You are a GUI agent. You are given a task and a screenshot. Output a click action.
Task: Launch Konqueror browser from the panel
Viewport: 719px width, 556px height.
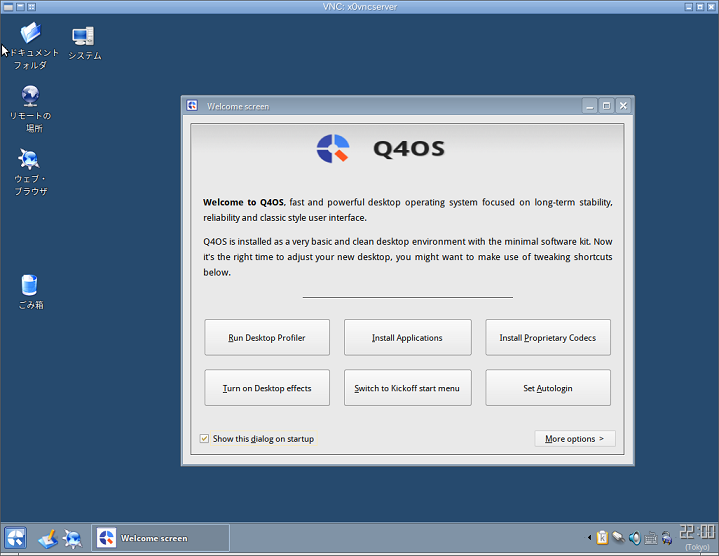tap(72, 539)
